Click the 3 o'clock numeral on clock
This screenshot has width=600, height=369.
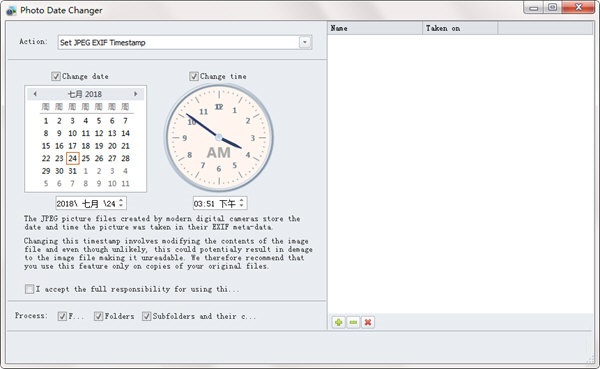pyautogui.click(x=253, y=138)
